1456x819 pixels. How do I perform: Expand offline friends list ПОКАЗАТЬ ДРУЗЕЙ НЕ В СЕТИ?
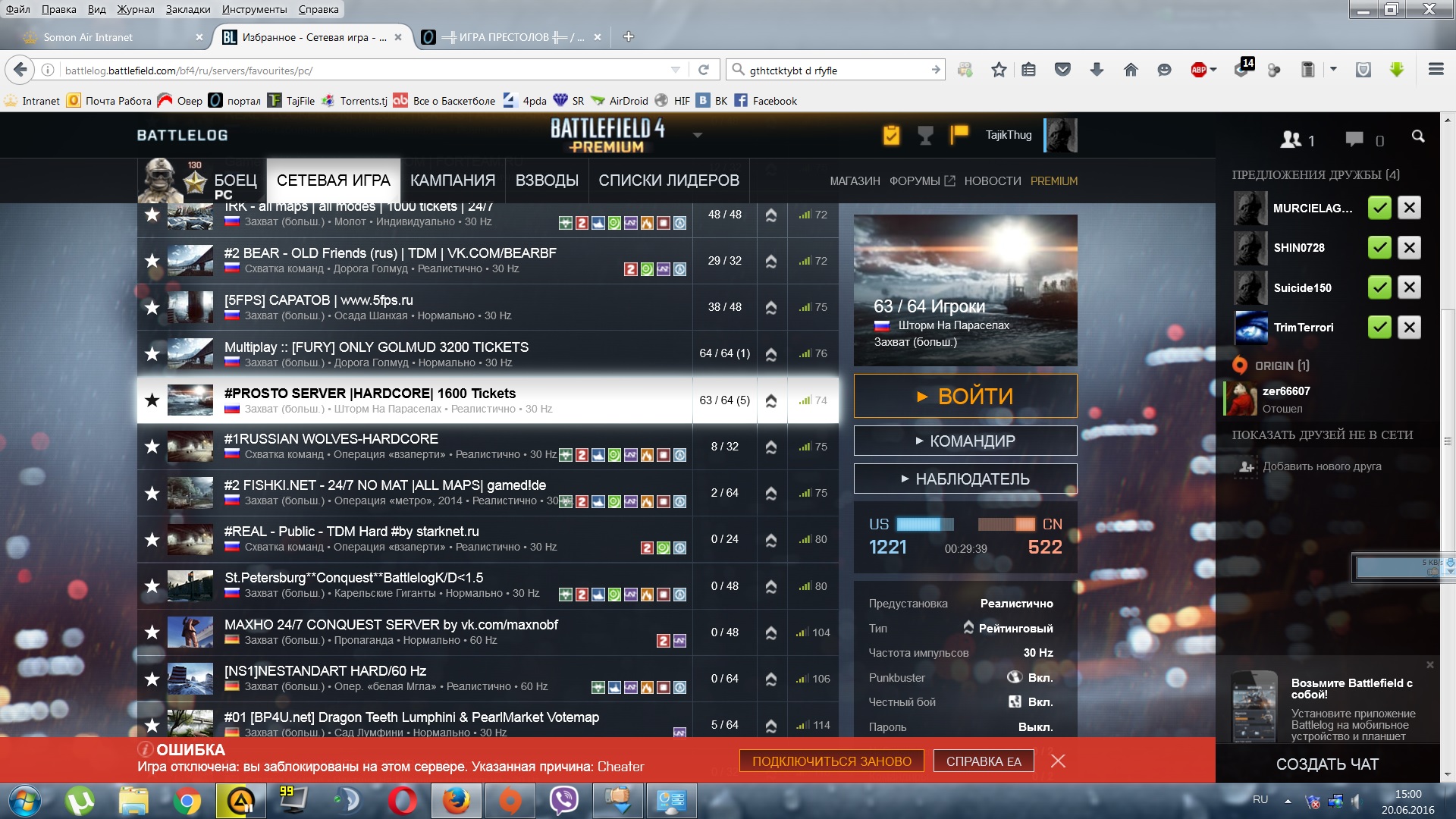(x=1322, y=435)
